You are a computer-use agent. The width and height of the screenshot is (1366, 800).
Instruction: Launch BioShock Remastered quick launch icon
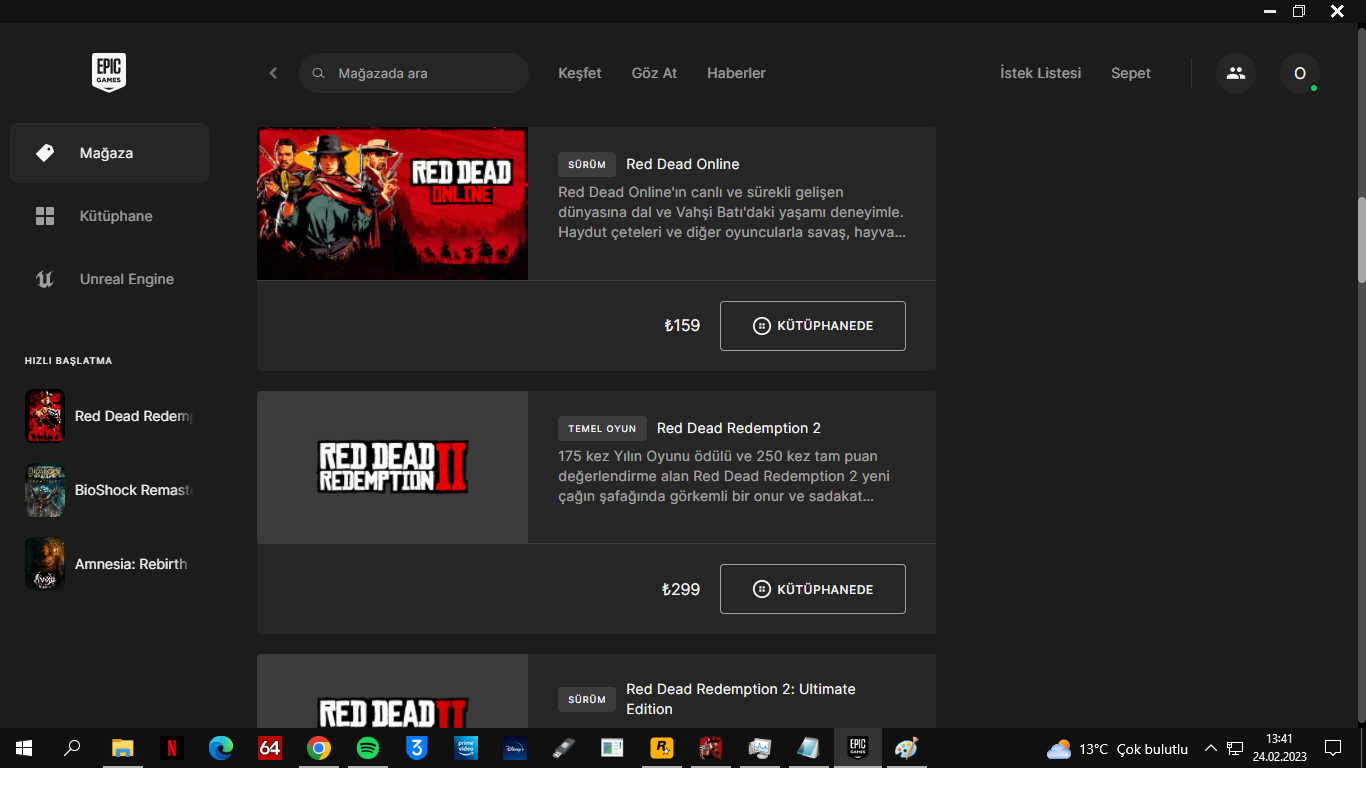coord(45,490)
